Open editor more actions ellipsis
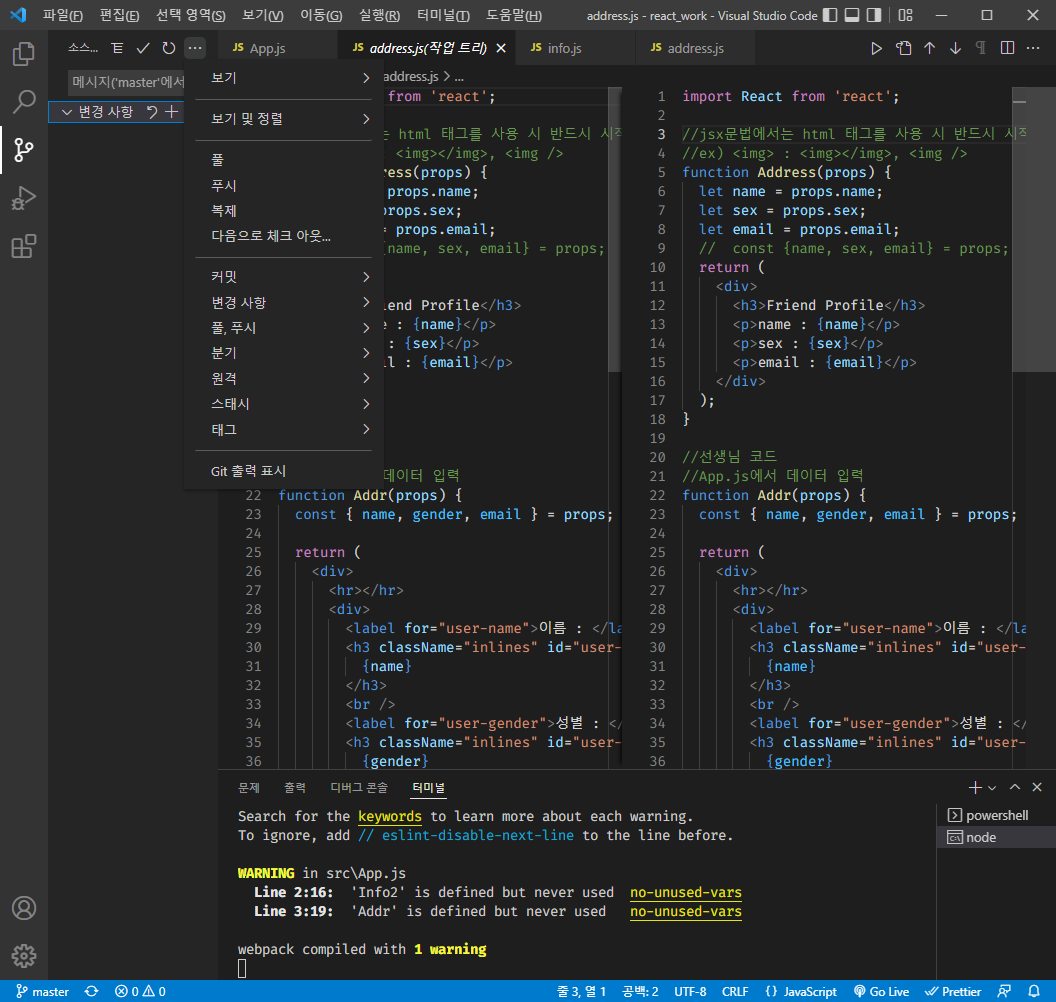This screenshot has width=1056, height=1002. [x=1032, y=48]
